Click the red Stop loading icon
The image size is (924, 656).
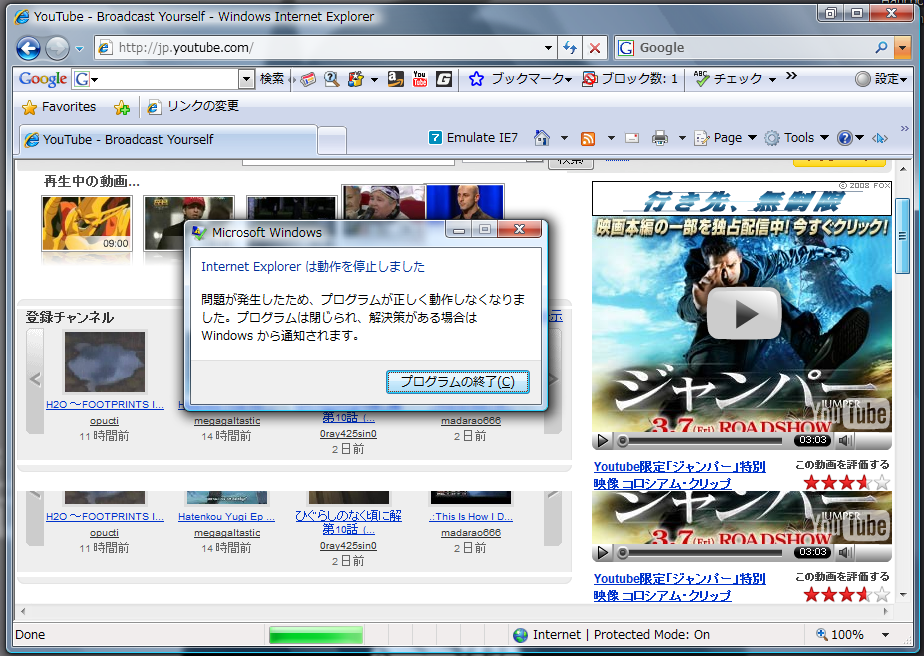click(595, 48)
